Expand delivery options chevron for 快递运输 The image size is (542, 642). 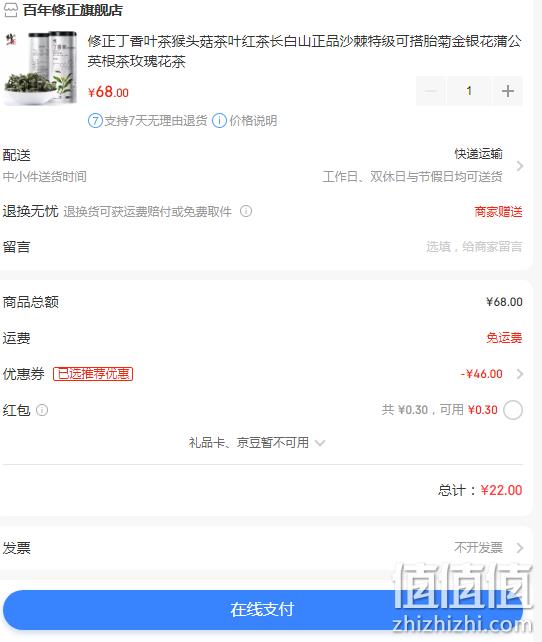pyautogui.click(x=520, y=166)
